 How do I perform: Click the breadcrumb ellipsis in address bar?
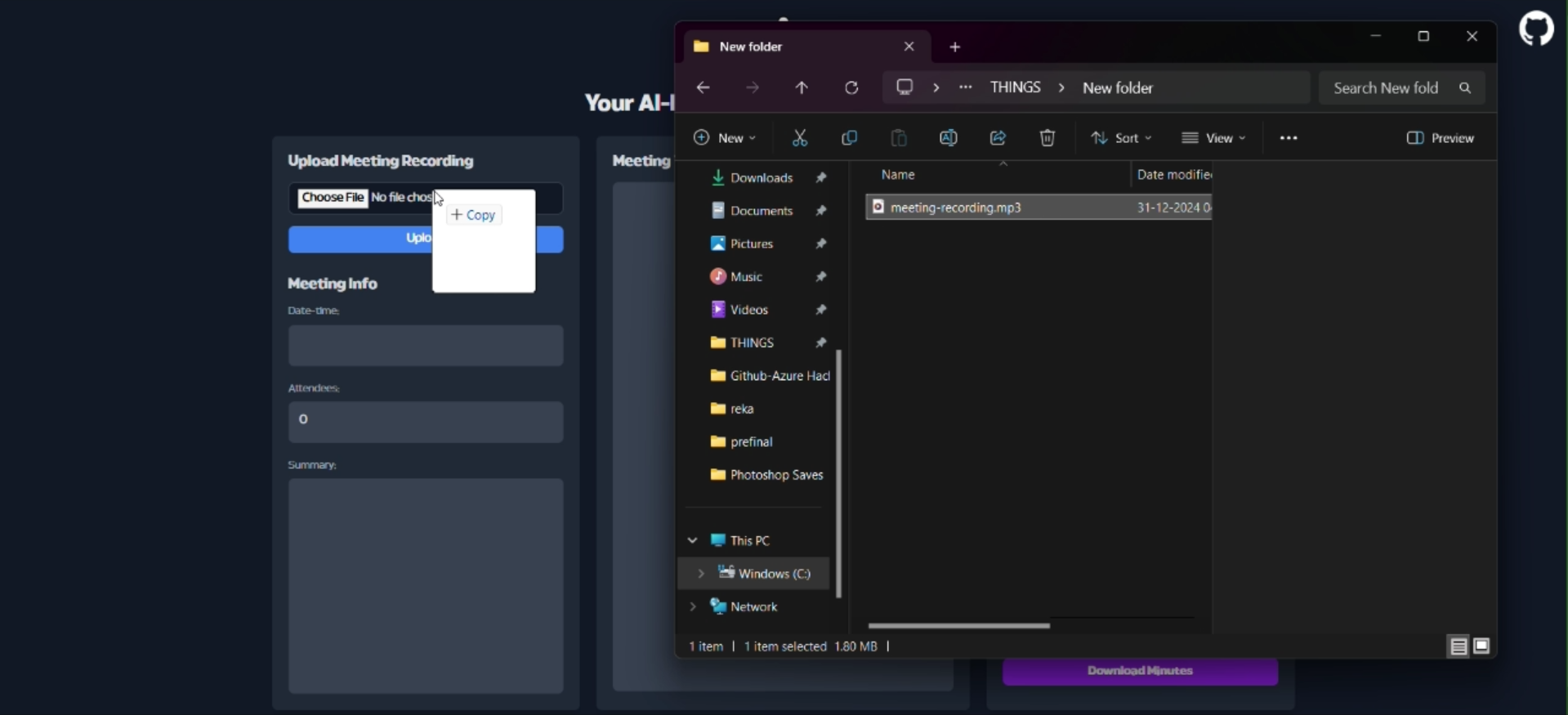tap(967, 87)
